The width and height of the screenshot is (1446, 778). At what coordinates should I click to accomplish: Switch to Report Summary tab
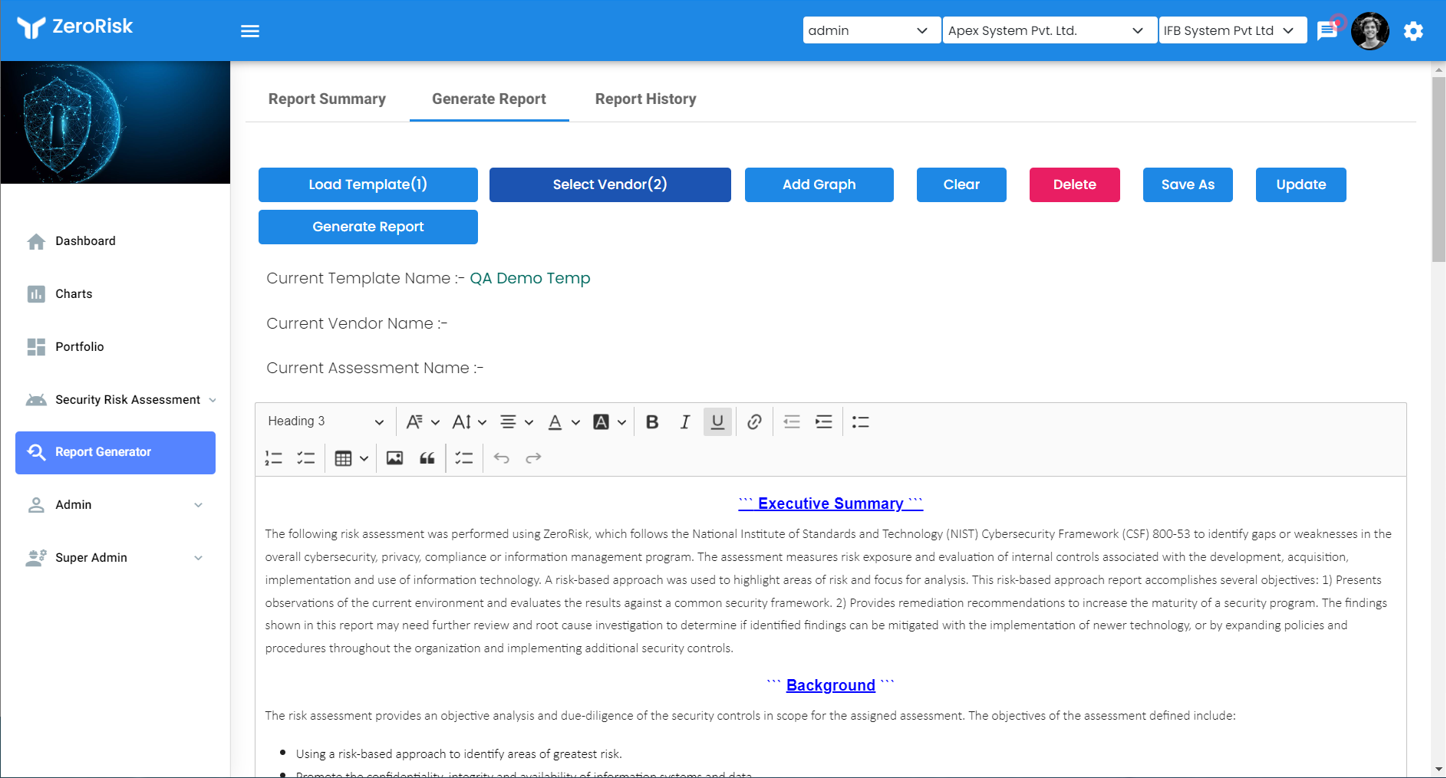click(327, 99)
